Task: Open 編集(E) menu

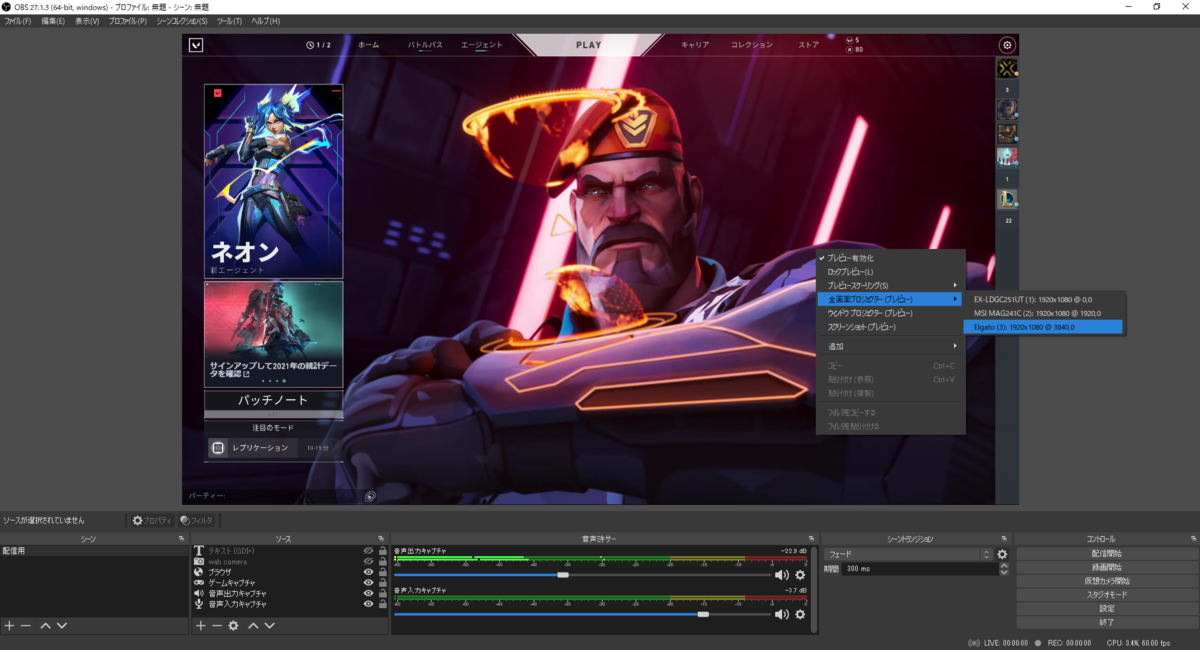Action: (x=53, y=21)
